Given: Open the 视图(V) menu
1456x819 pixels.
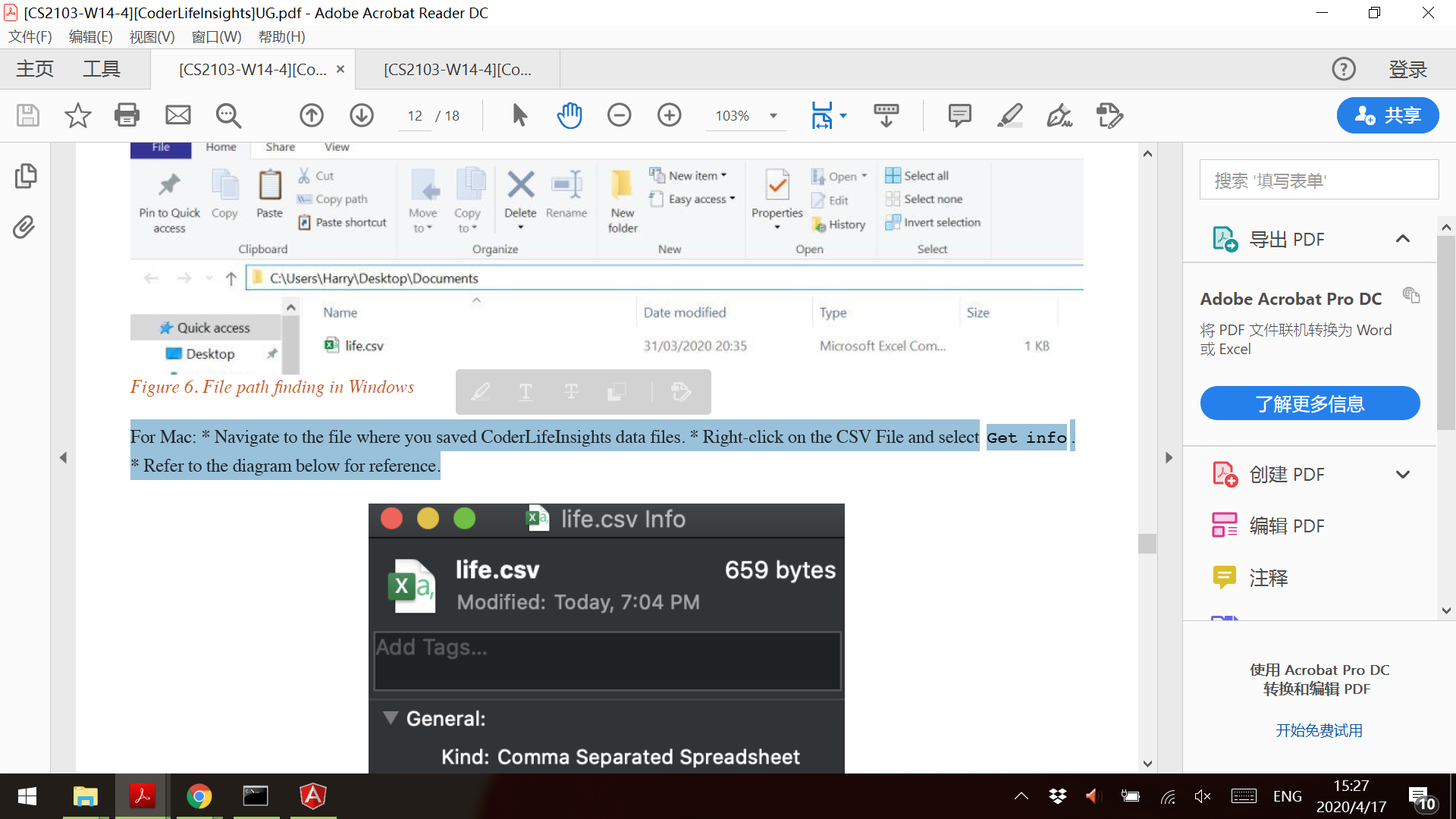Looking at the screenshot, I should [152, 36].
